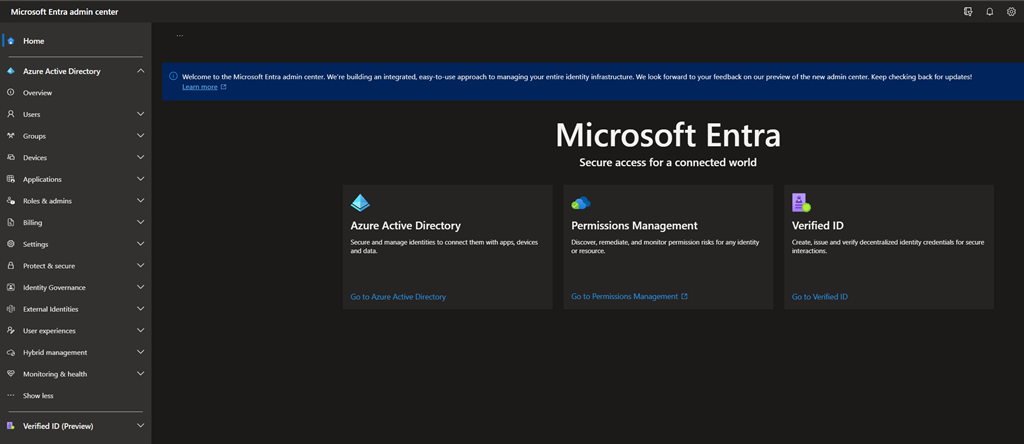Click Learn more link in banner

click(x=200, y=87)
